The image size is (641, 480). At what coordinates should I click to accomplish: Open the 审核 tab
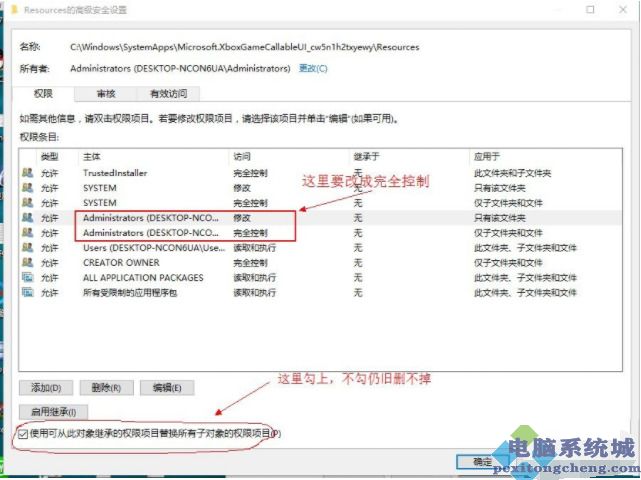point(106,94)
